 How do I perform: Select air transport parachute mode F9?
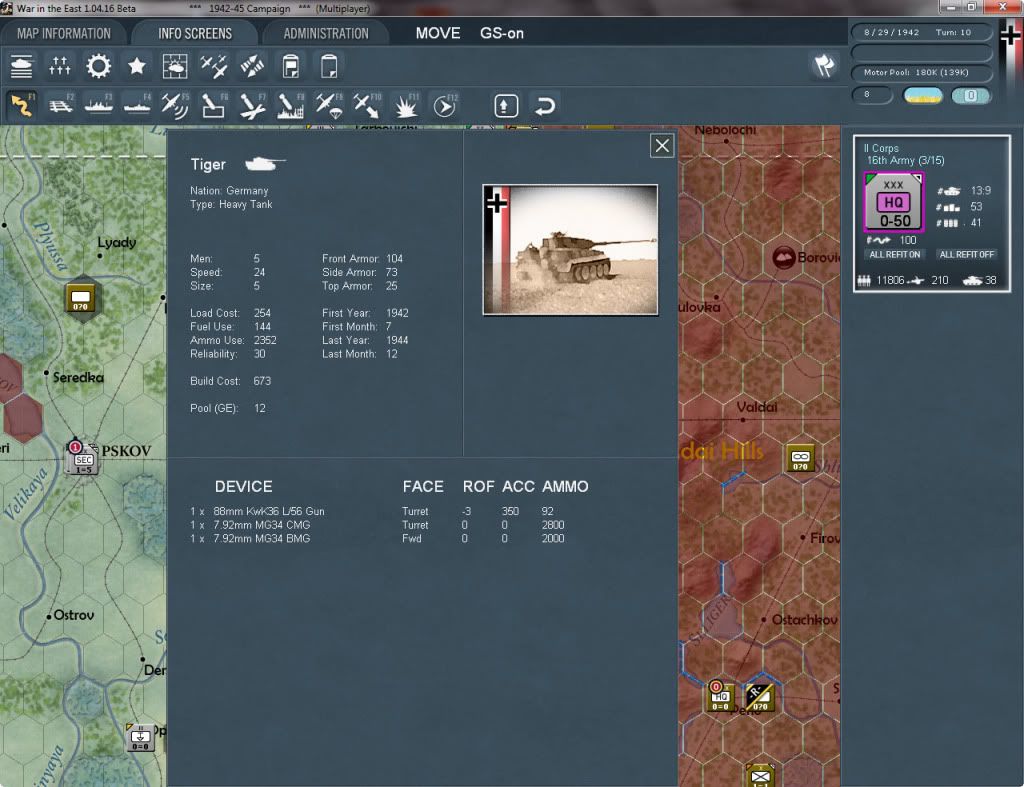(328, 106)
